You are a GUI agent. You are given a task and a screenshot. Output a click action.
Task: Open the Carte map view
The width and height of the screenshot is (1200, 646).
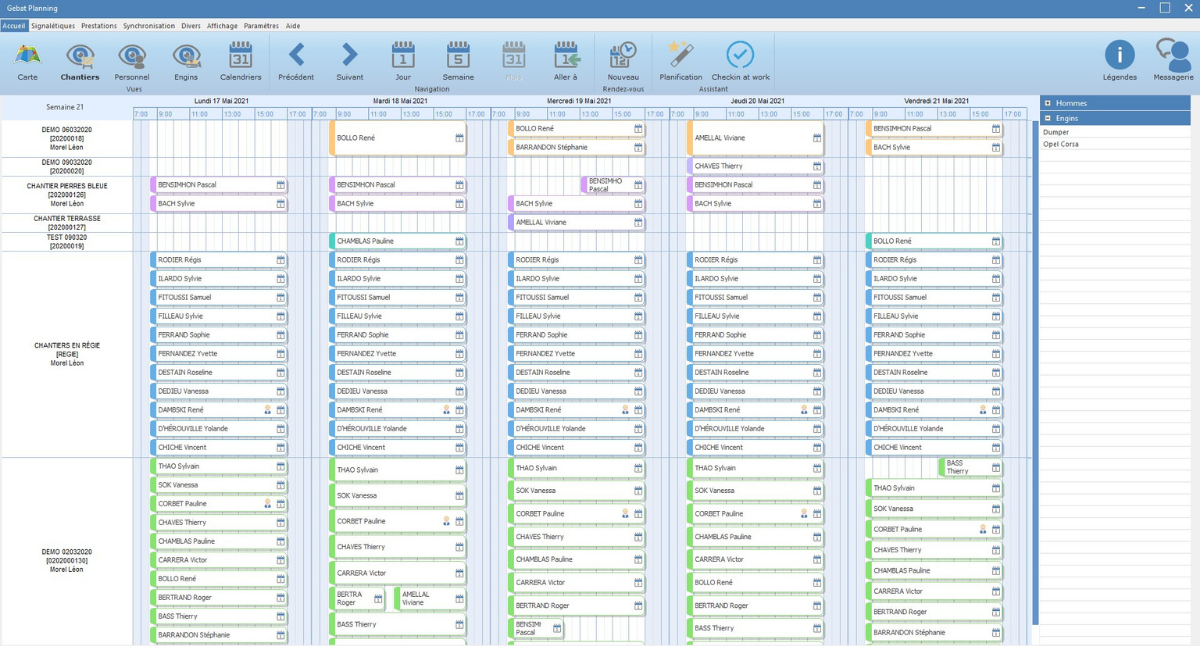coord(27,60)
